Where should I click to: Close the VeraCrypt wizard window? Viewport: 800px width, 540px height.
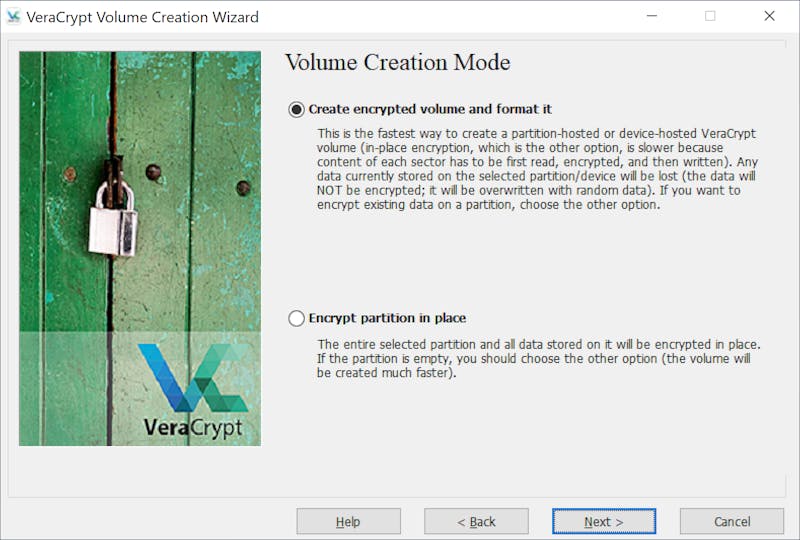tap(769, 16)
